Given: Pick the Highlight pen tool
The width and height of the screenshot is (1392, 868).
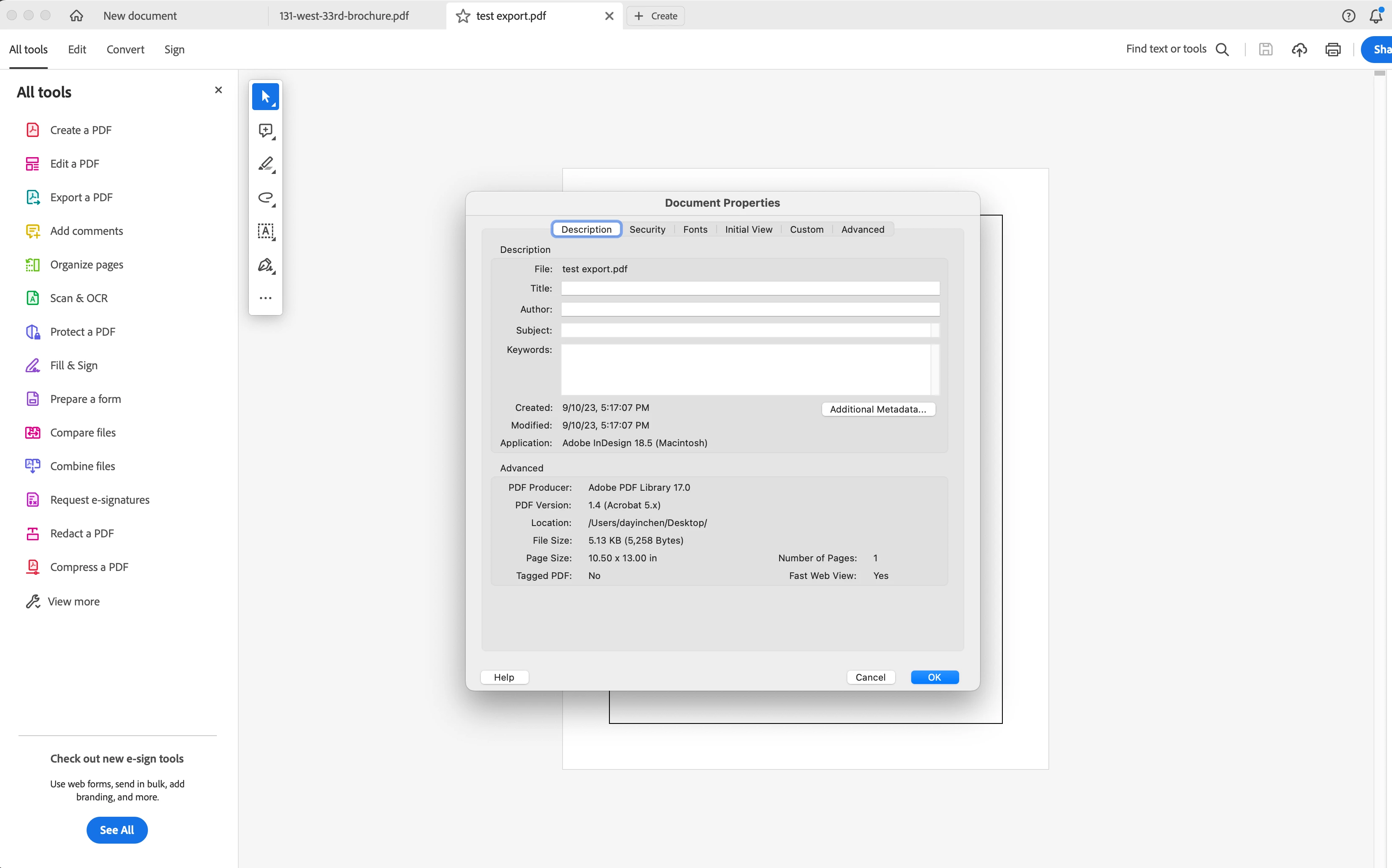Looking at the screenshot, I should 265,164.
